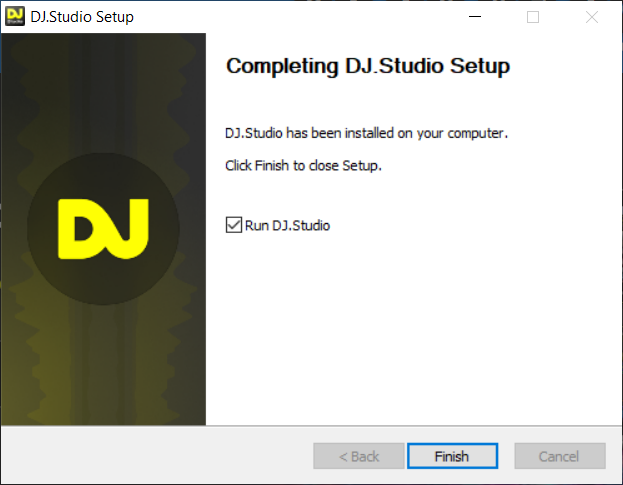Viewport: 623px width, 485px height.
Task: Close the setup window with the X
Action: point(592,17)
